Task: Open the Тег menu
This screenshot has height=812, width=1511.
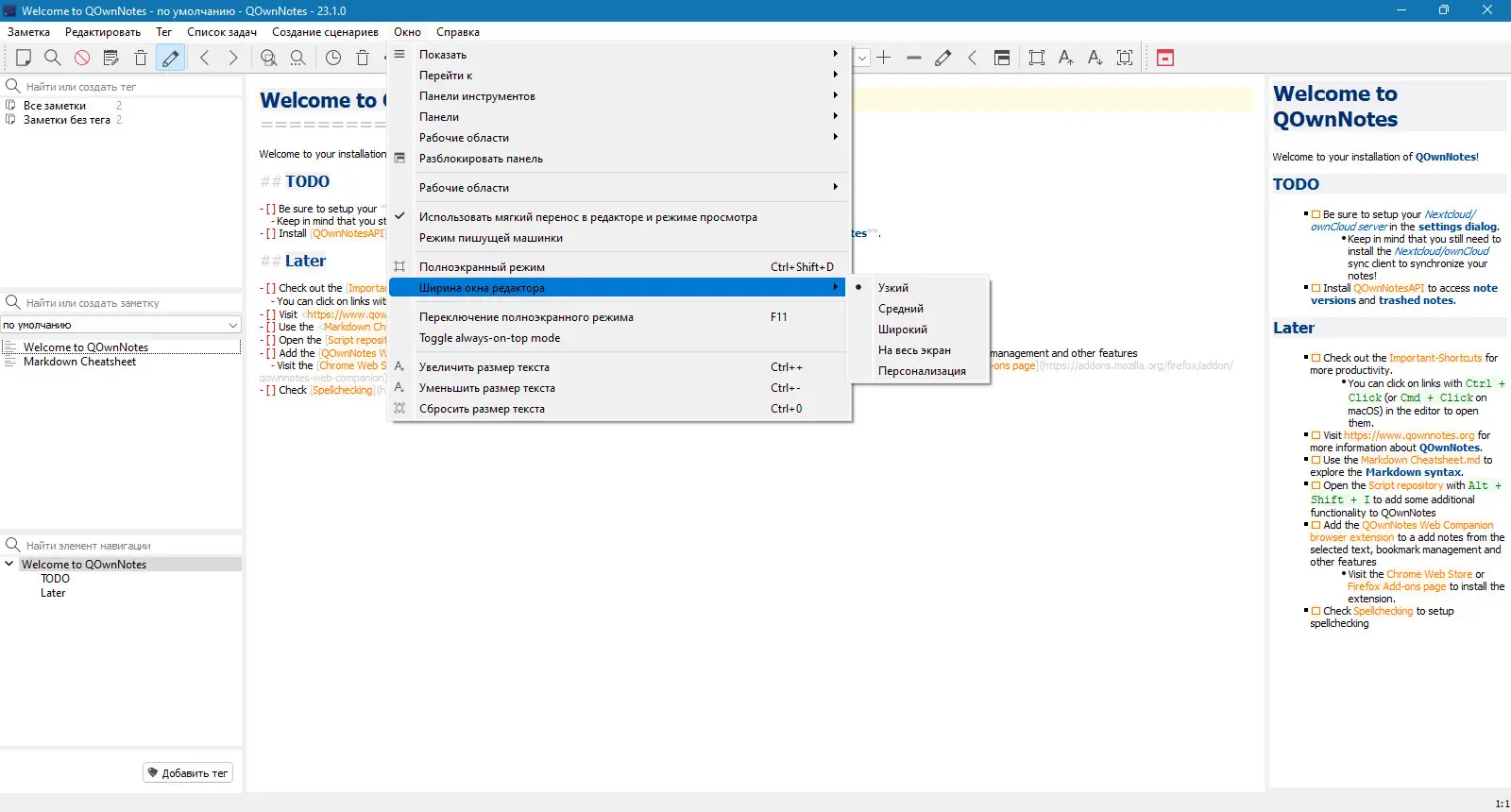Action: [x=164, y=32]
